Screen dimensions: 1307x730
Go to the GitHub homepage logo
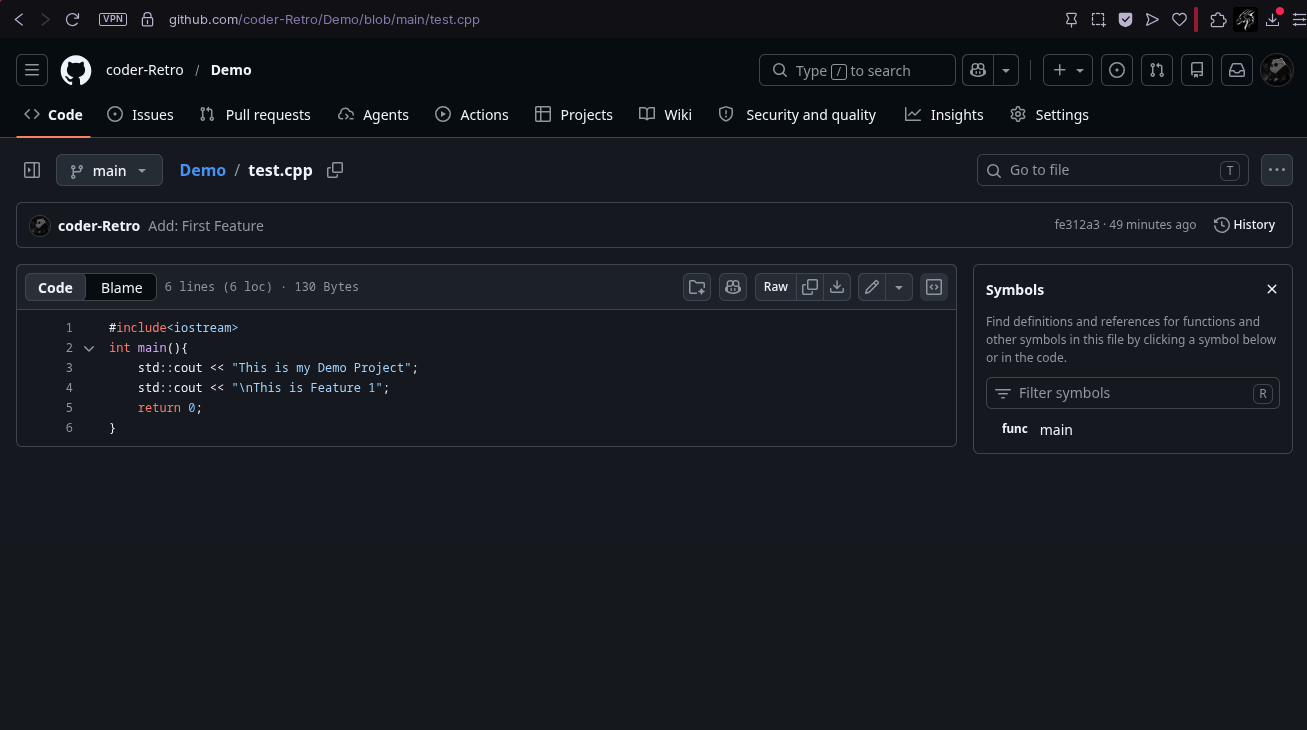point(76,70)
